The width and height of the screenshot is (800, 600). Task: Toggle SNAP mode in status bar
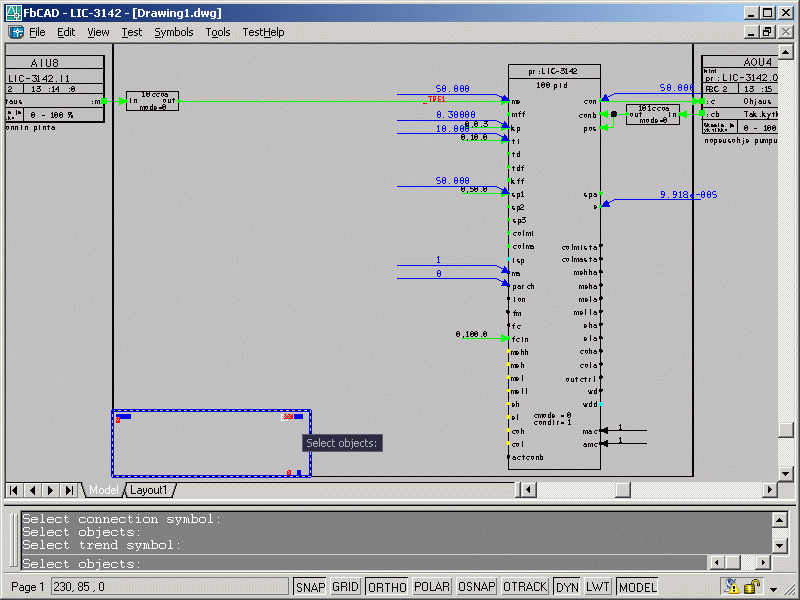(x=310, y=587)
